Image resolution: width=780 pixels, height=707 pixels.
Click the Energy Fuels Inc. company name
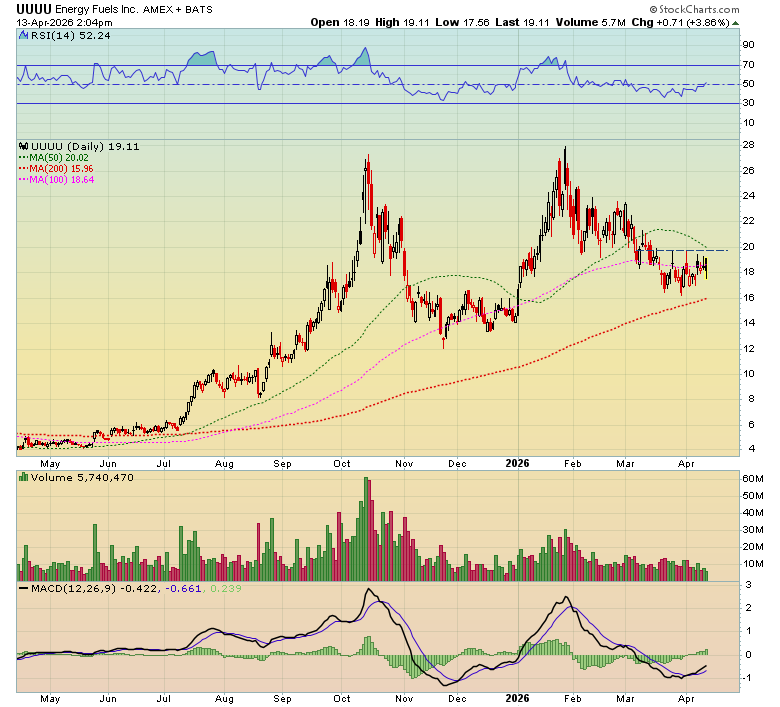coord(98,9)
